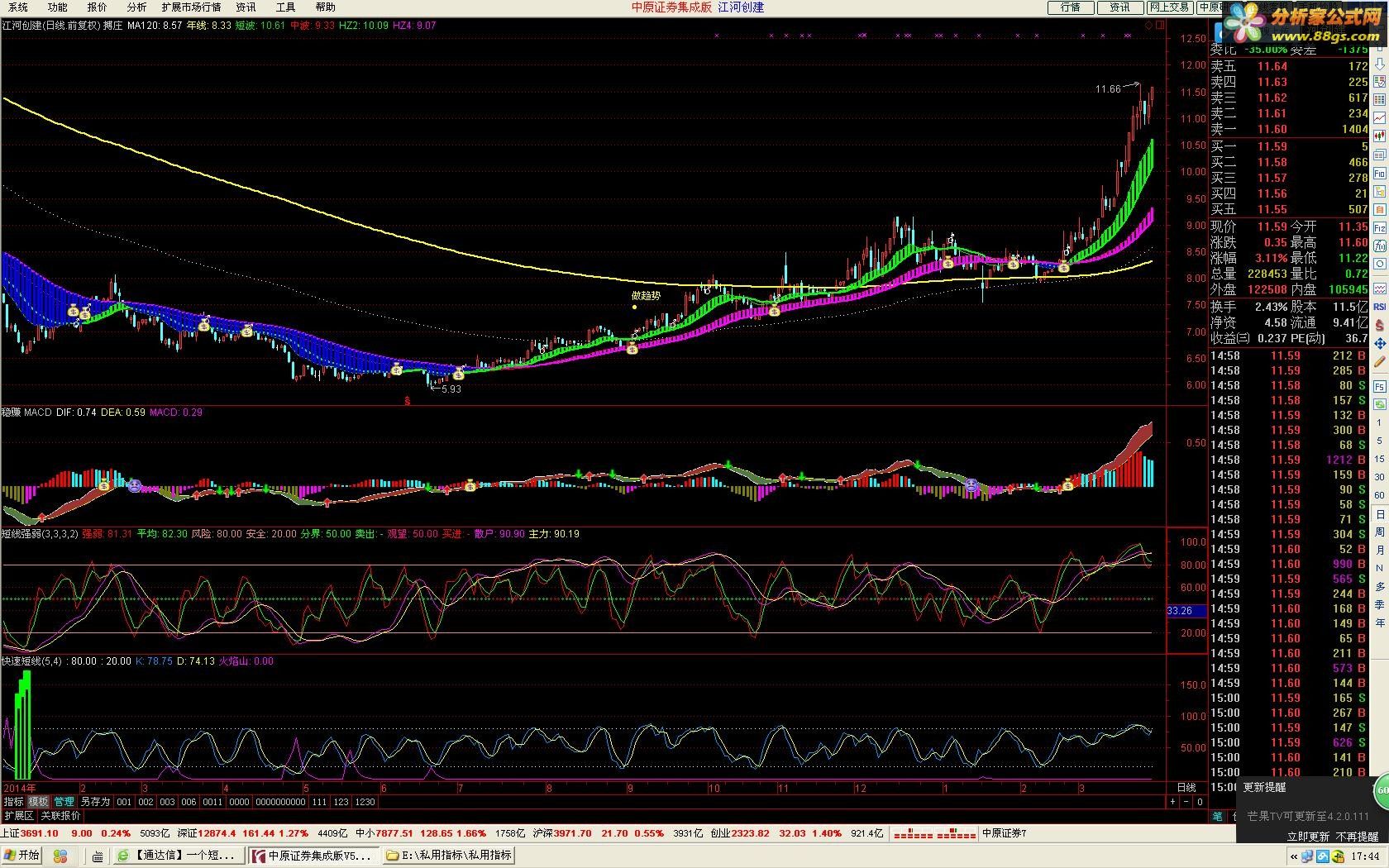Click the 做趋势 chart annotation label
This screenshot has height=868, width=1389.
(646, 296)
